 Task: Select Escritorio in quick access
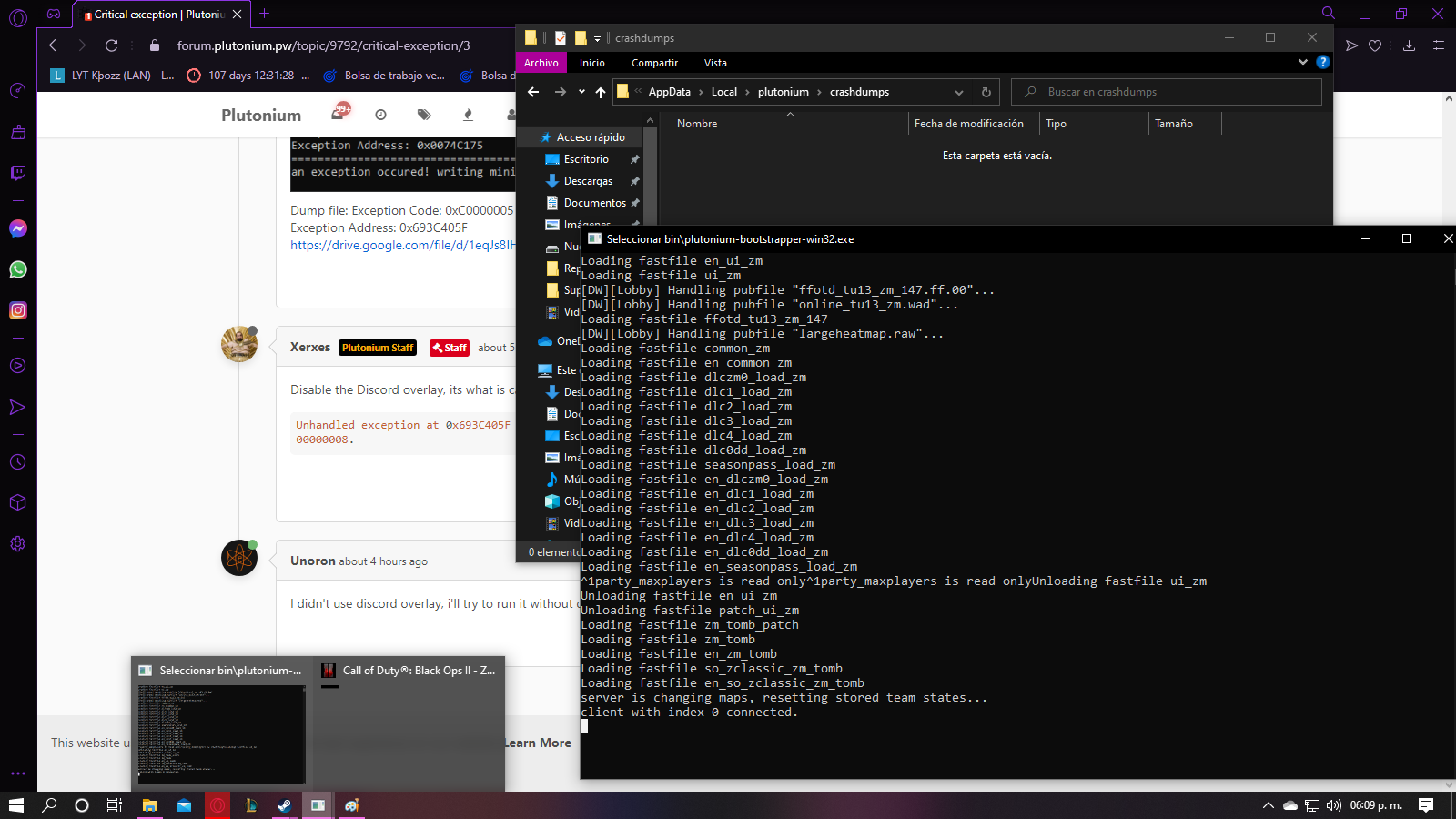point(586,159)
